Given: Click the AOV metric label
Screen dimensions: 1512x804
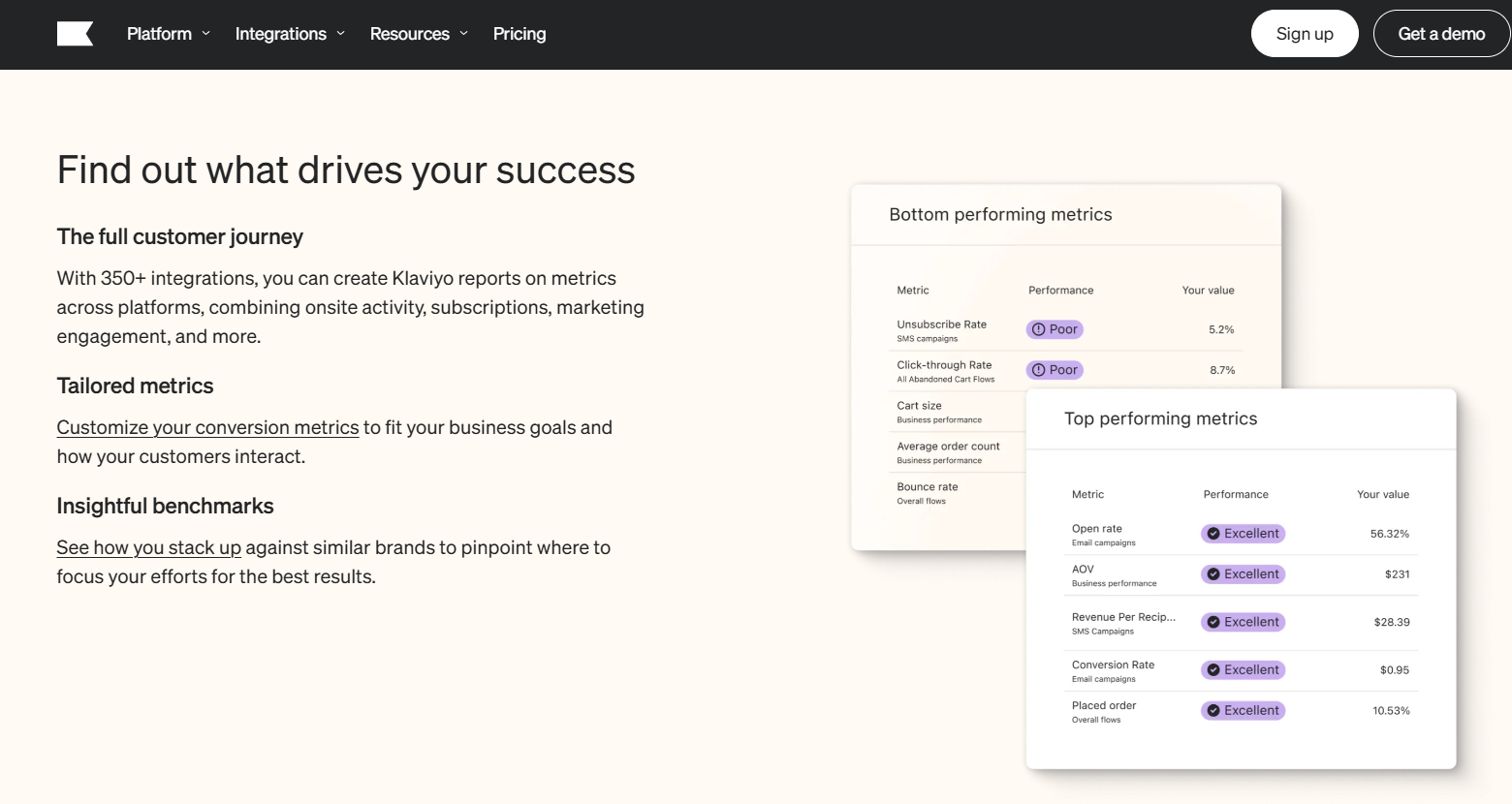Looking at the screenshot, I should (x=1083, y=570).
